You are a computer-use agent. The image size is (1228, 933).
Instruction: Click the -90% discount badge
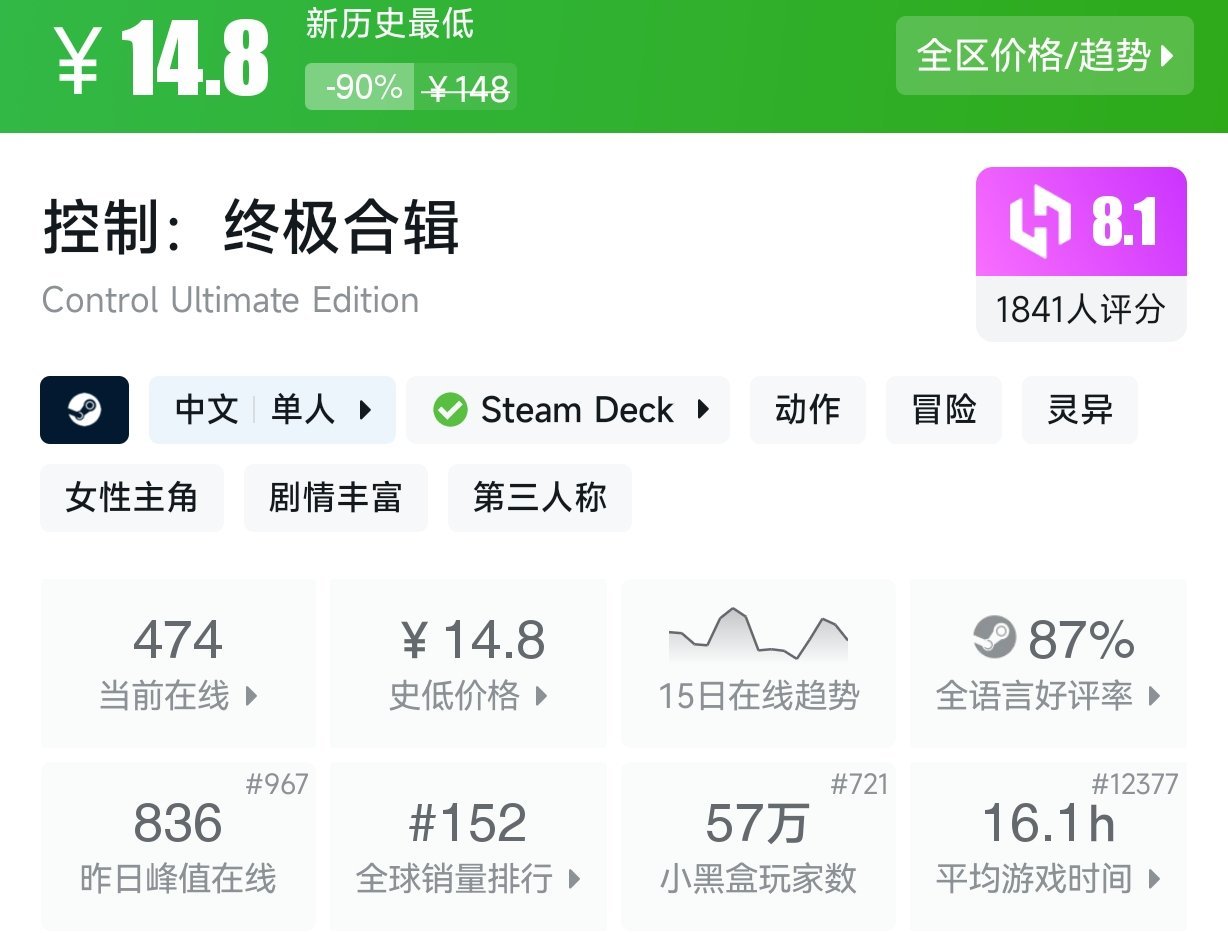(359, 87)
